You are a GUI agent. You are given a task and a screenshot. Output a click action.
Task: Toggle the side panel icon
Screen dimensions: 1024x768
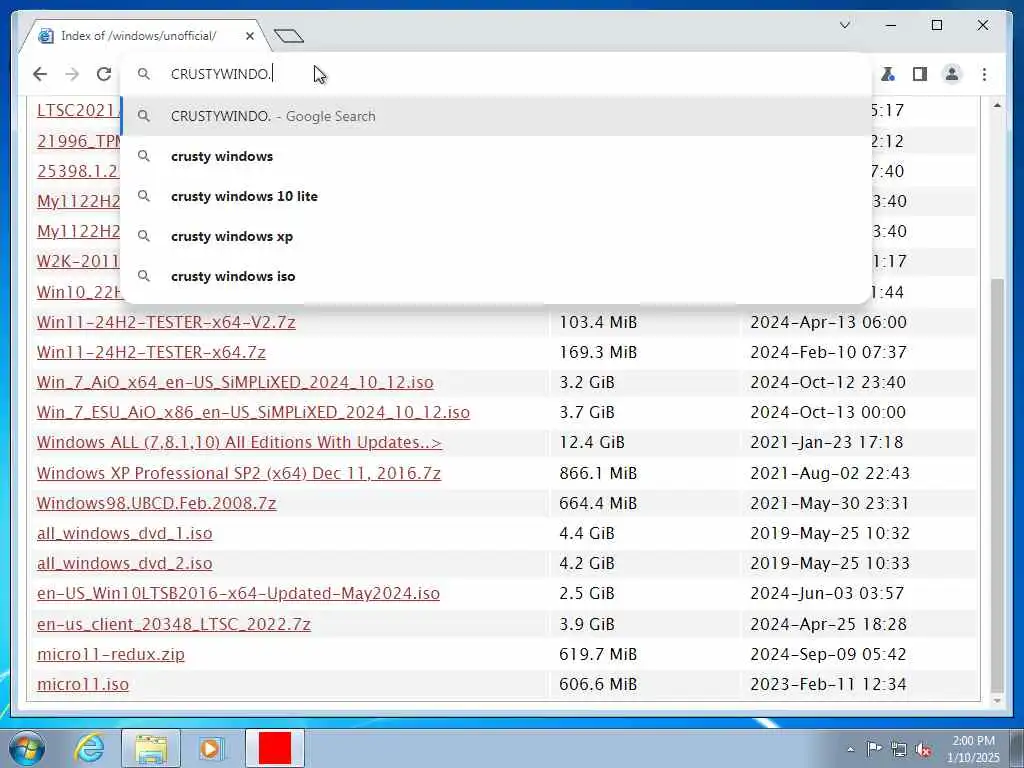[920, 74]
